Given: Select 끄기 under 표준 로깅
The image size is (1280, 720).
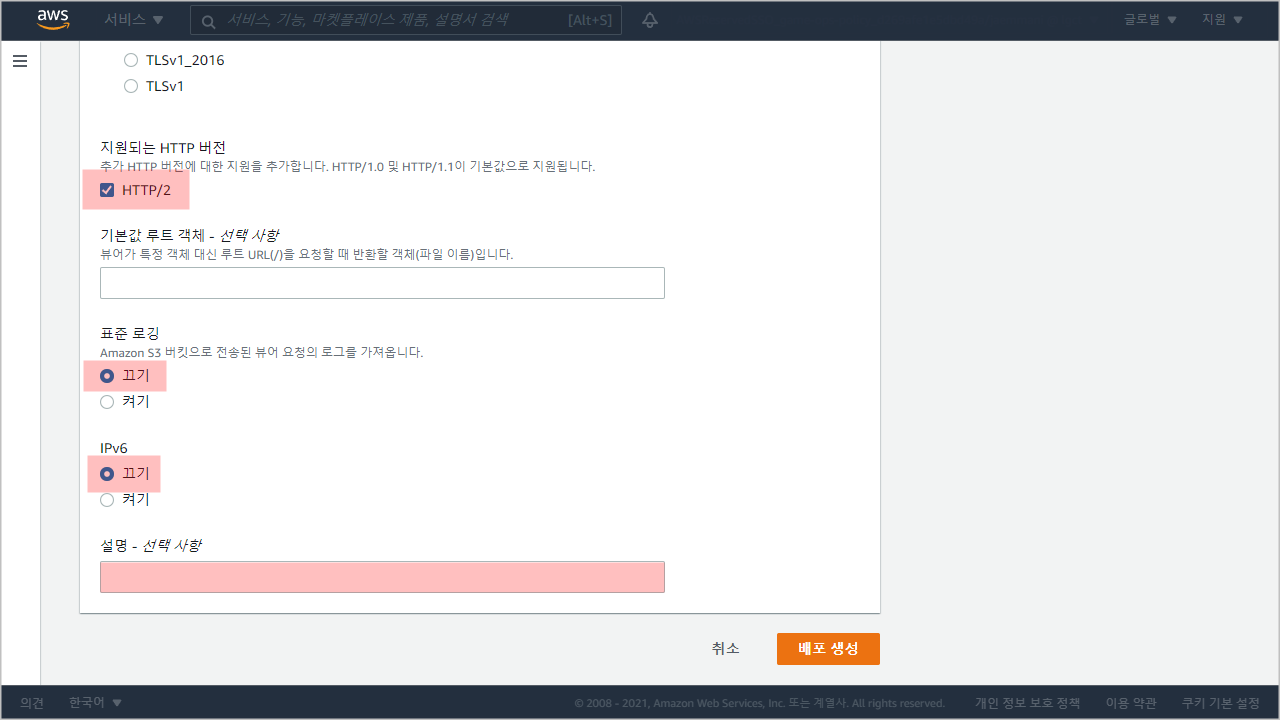Looking at the screenshot, I should [107, 376].
